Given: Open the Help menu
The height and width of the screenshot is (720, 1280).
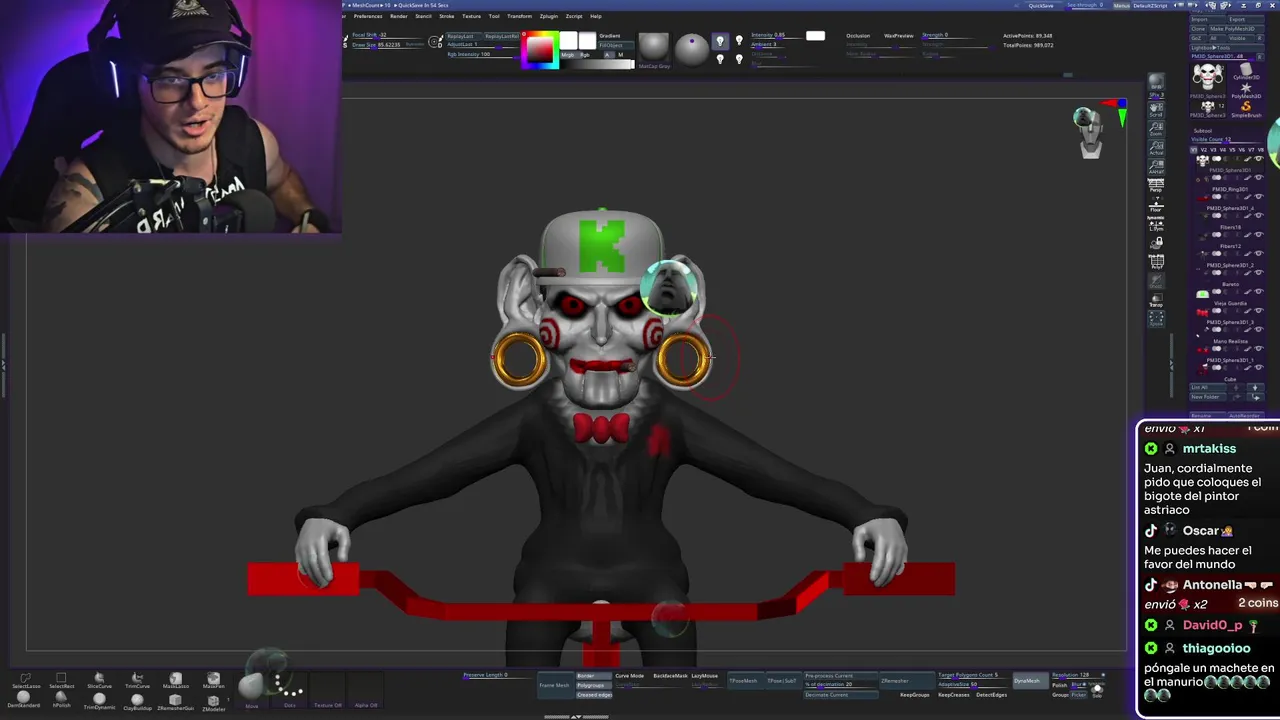Looking at the screenshot, I should [x=596, y=16].
